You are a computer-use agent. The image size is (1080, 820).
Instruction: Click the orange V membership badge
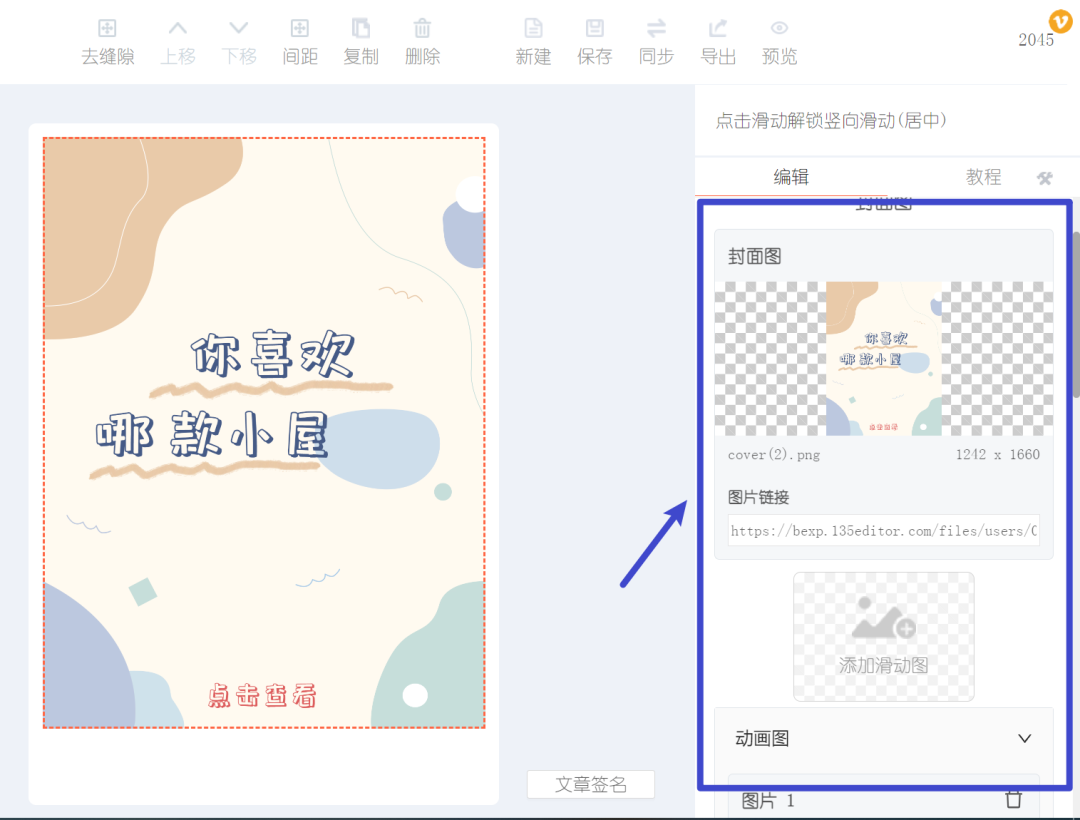1060,21
